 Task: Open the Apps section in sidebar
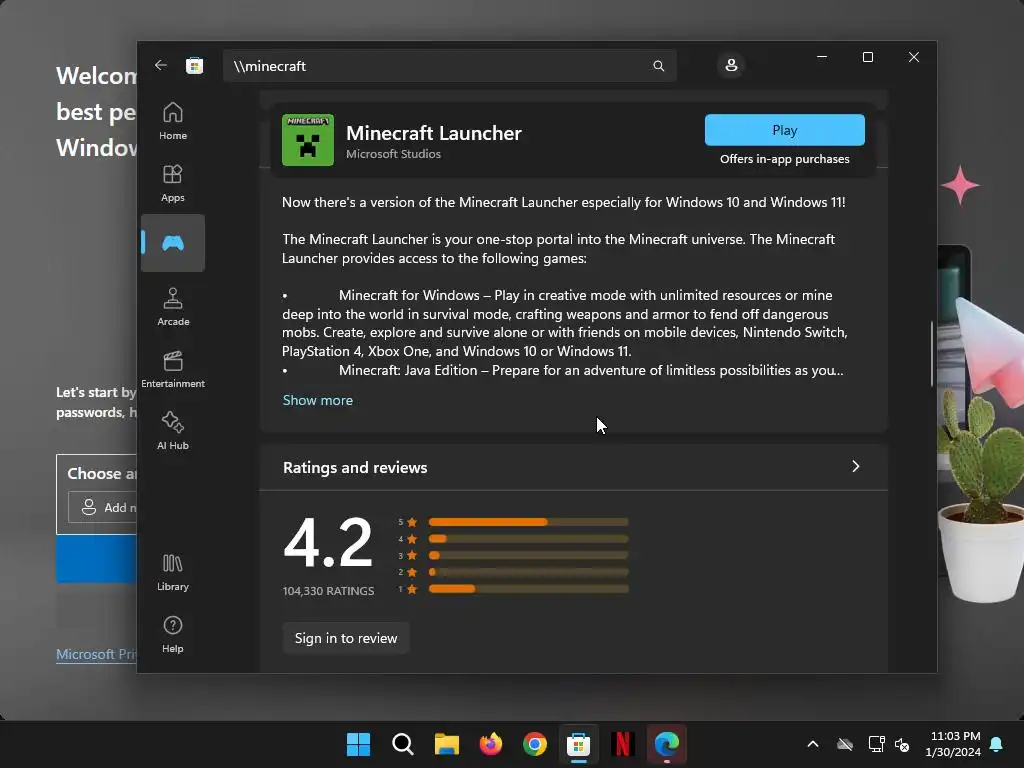(x=173, y=183)
